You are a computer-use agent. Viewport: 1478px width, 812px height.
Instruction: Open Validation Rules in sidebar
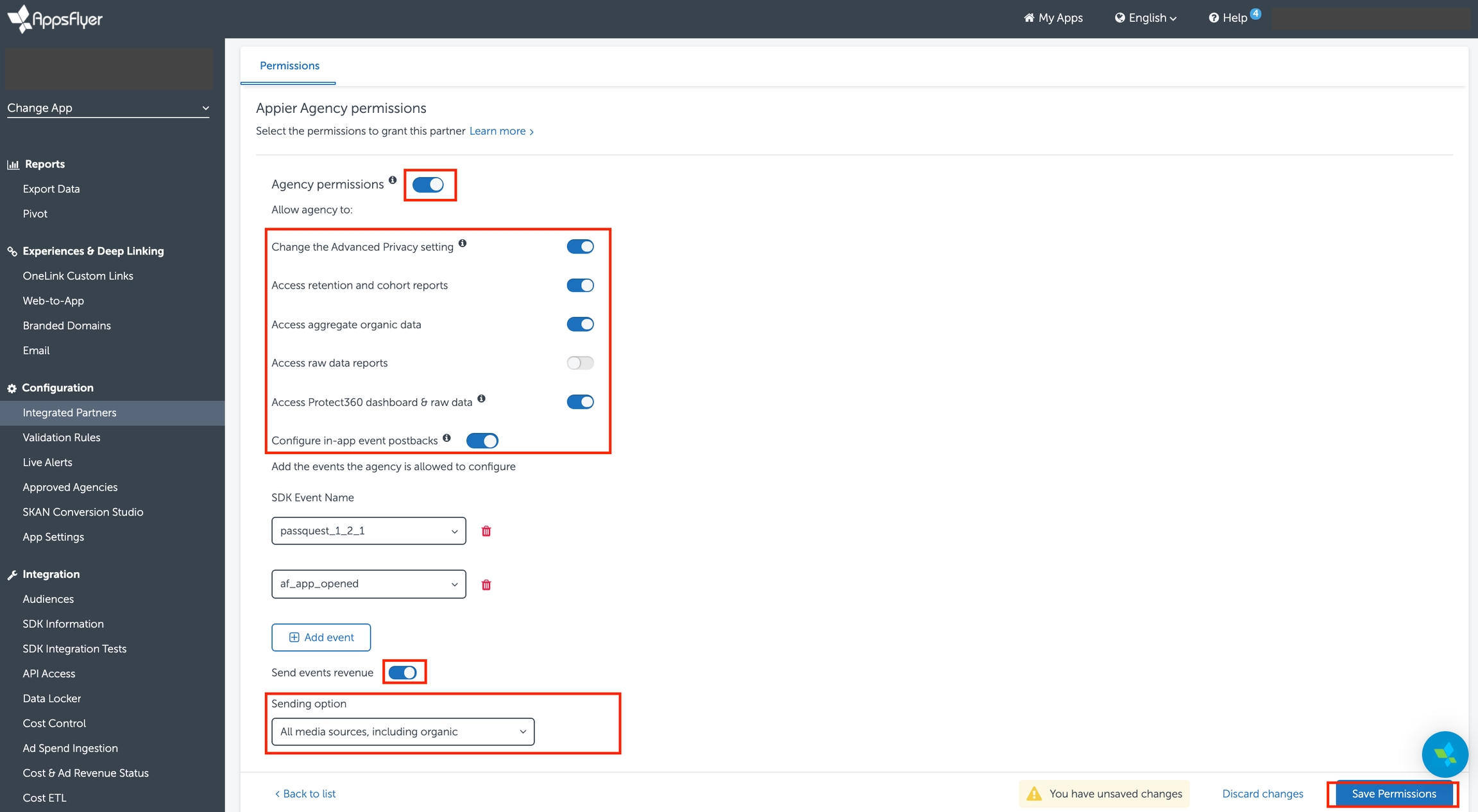click(62, 437)
